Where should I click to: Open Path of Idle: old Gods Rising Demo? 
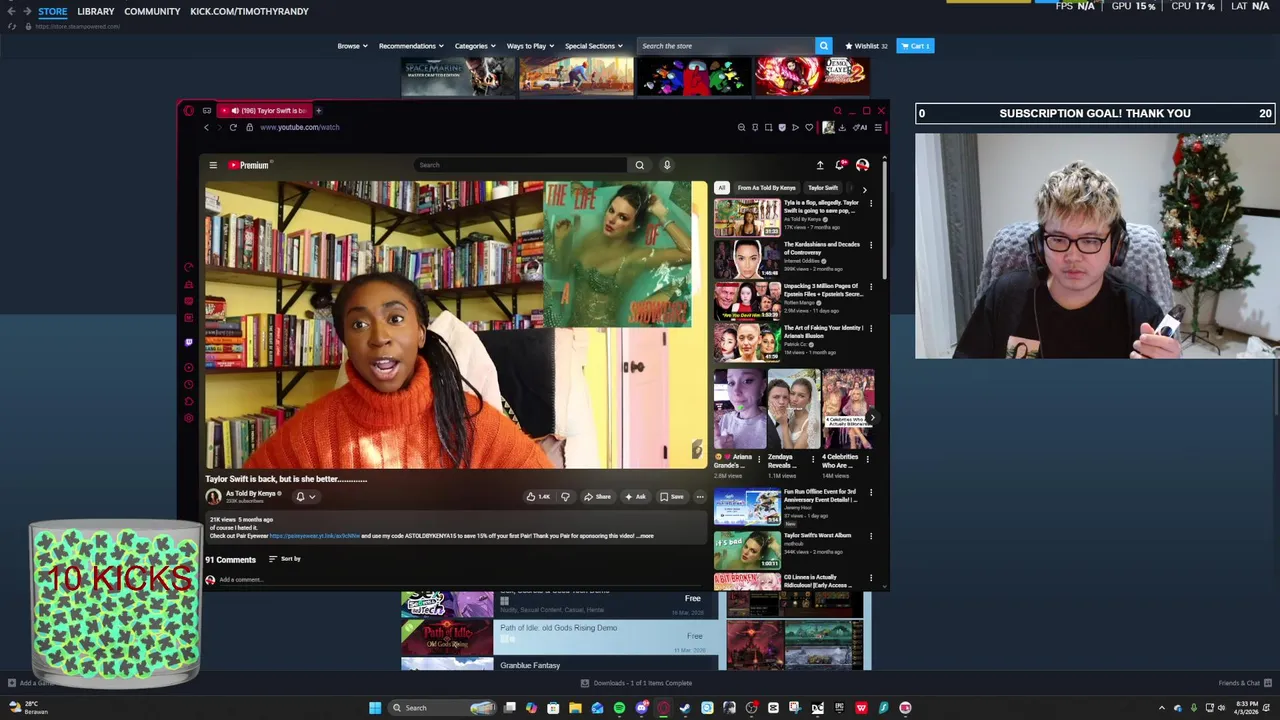[559, 636]
